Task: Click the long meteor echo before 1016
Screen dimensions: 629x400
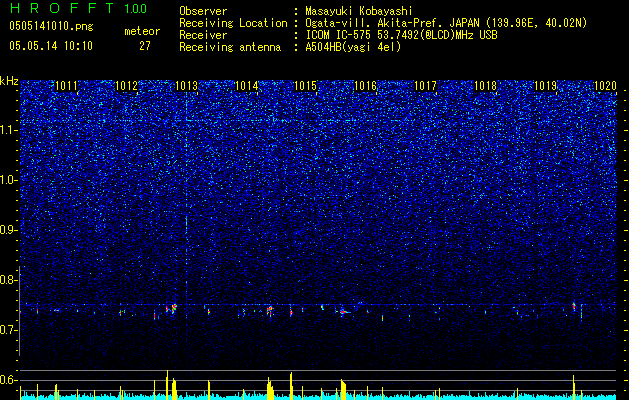Action: click(344, 311)
